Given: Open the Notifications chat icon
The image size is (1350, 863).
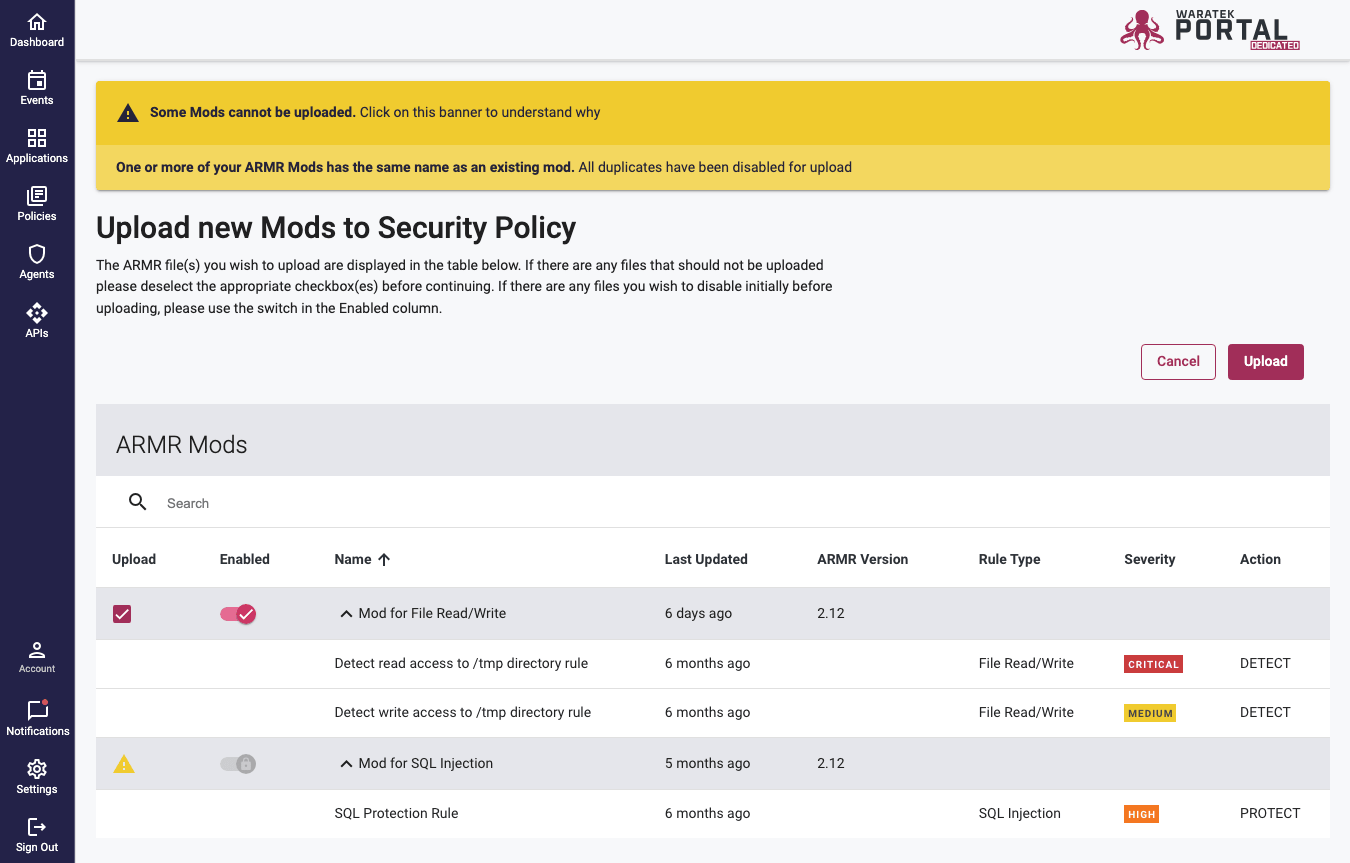Looking at the screenshot, I should pos(37,710).
